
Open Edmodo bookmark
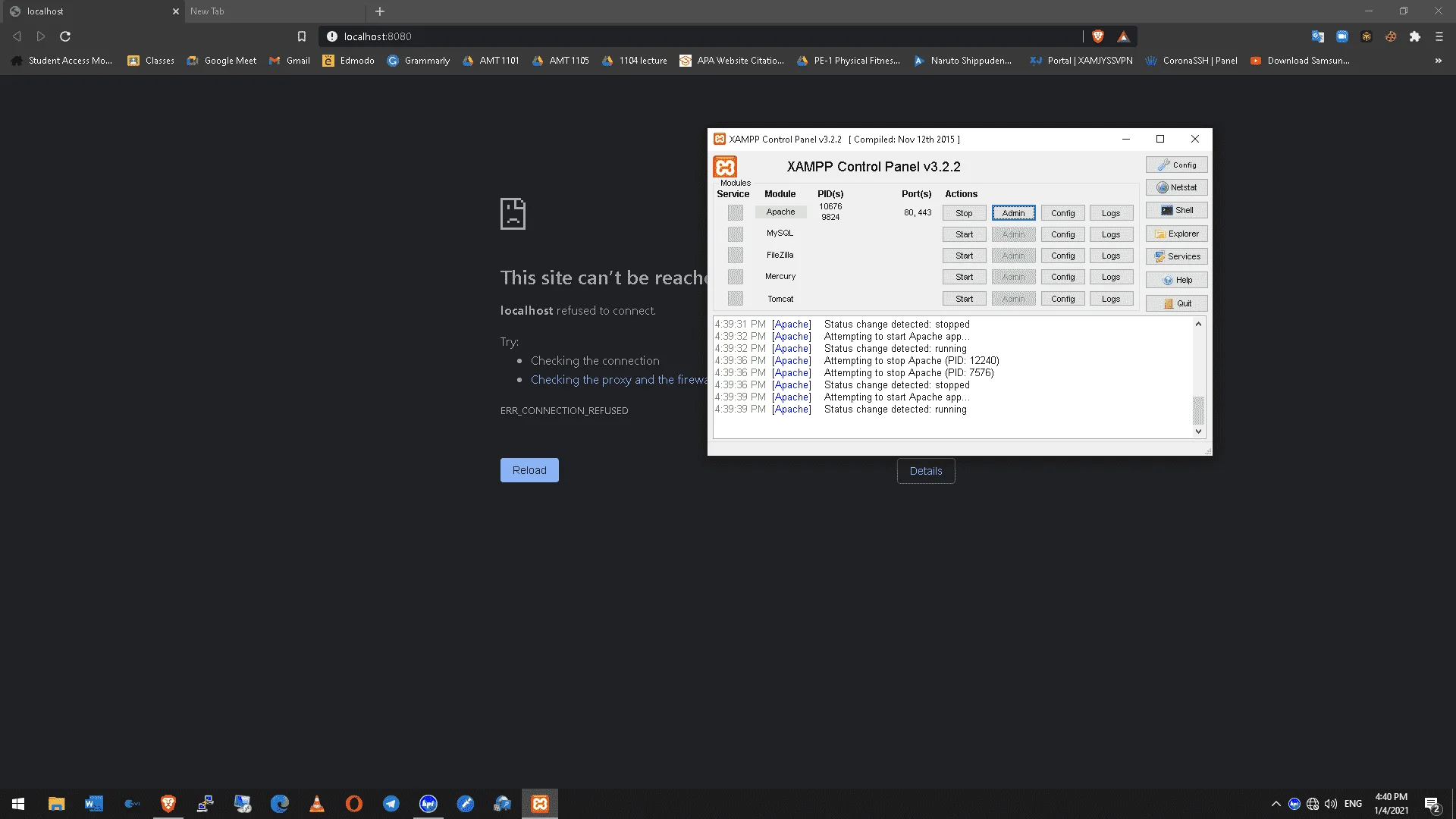(349, 61)
